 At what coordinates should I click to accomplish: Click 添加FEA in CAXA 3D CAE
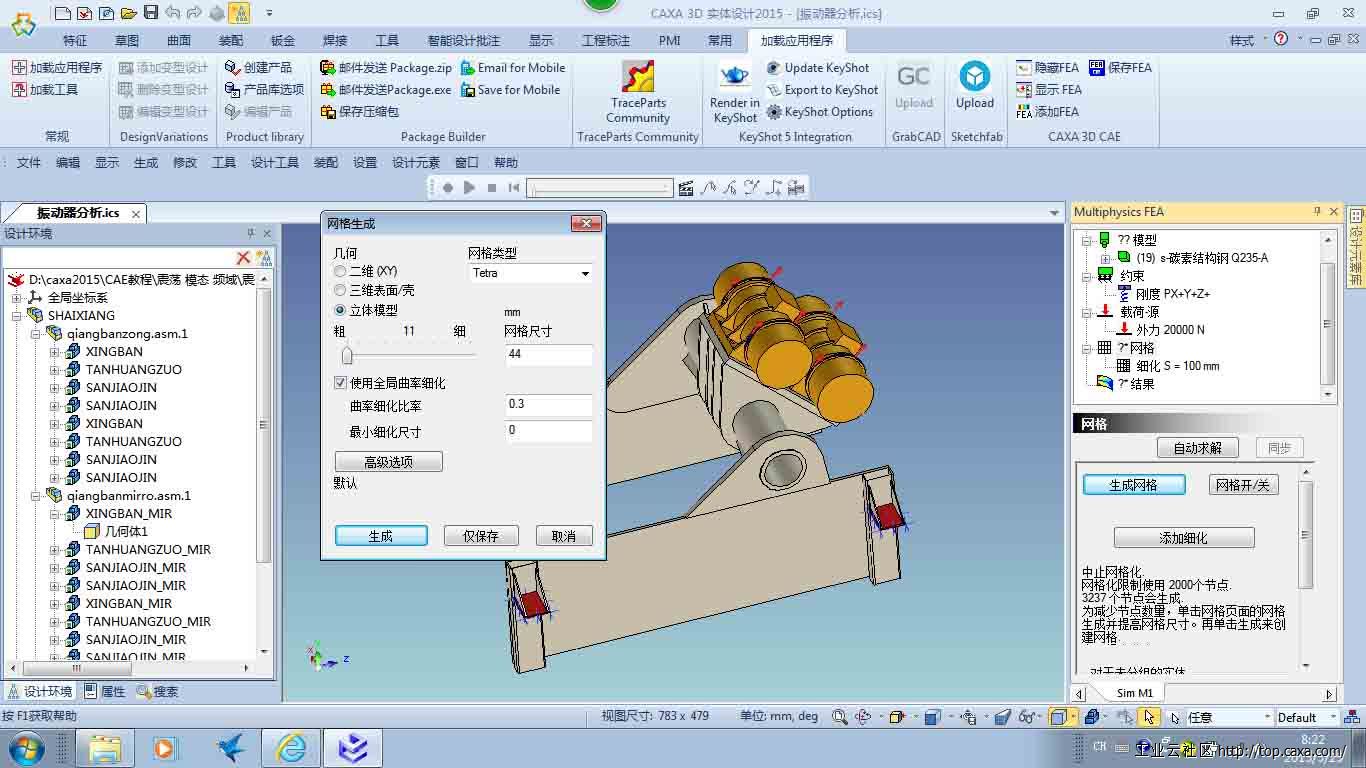click(x=1047, y=112)
